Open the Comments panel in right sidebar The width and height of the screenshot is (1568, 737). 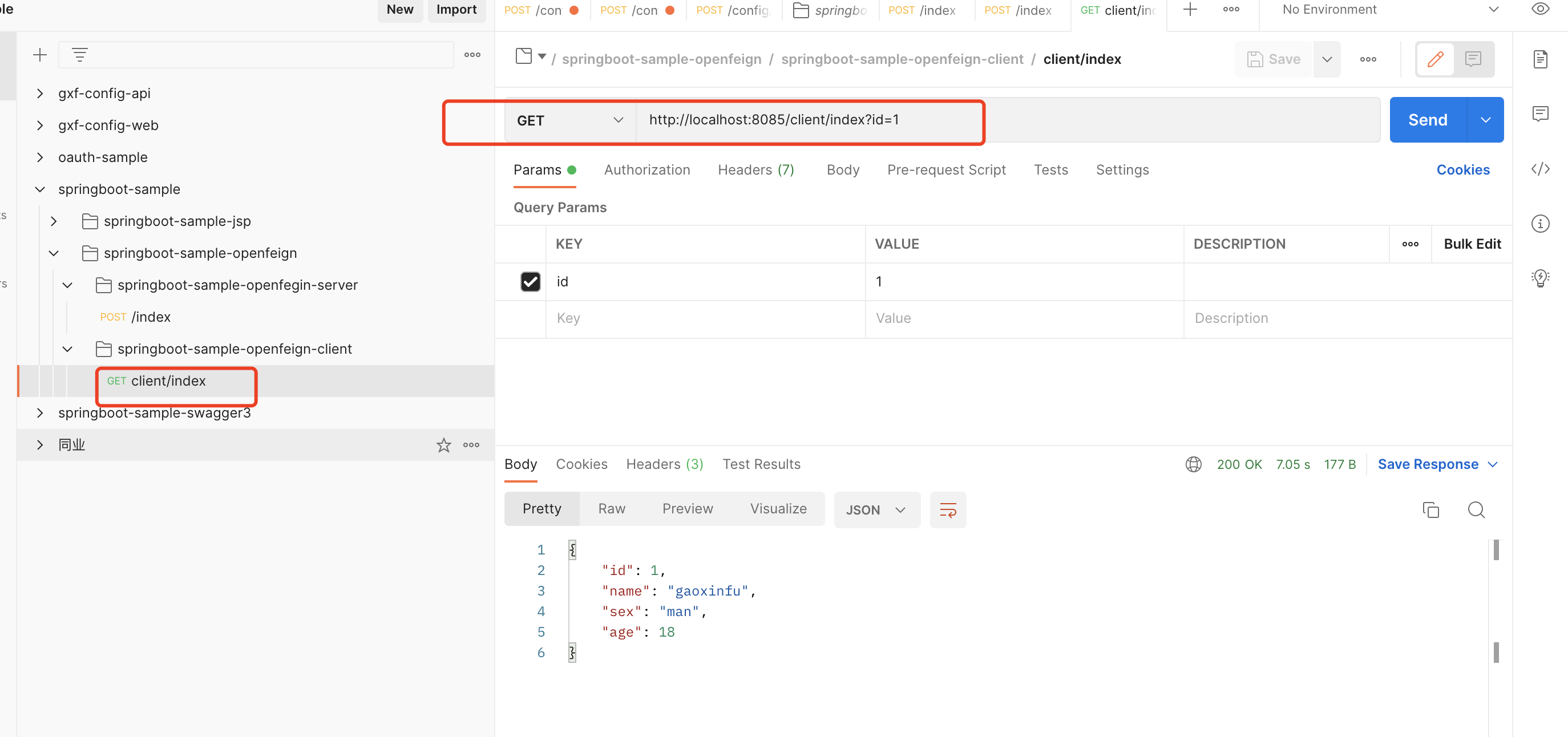(x=1540, y=113)
